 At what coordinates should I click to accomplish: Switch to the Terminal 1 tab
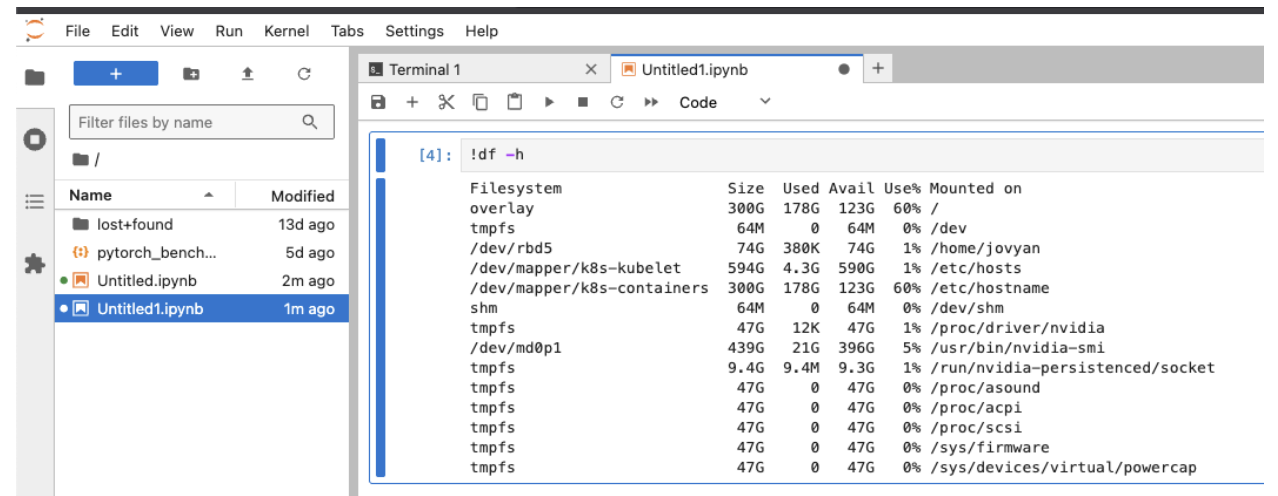coord(483,69)
